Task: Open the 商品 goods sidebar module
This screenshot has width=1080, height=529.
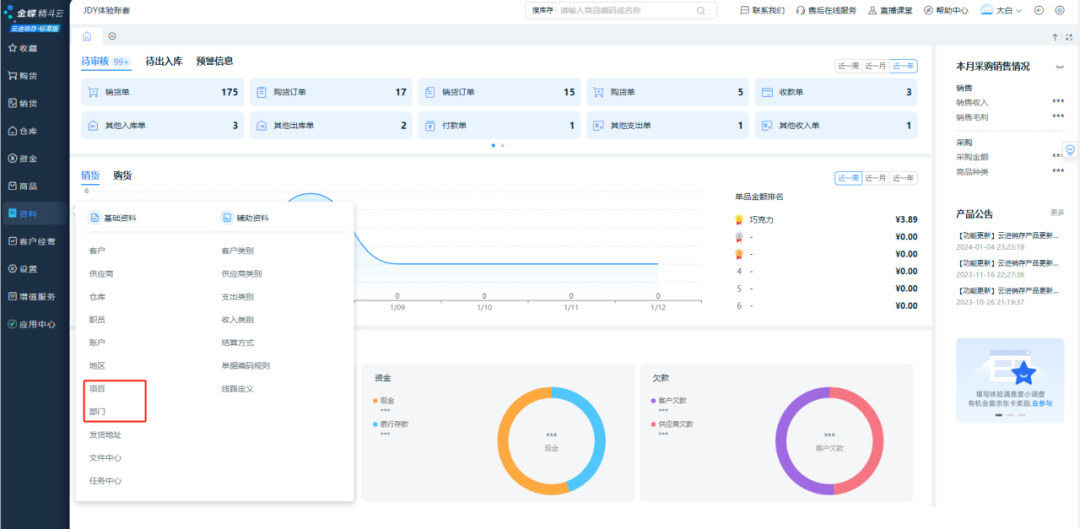Action: pos(23,186)
